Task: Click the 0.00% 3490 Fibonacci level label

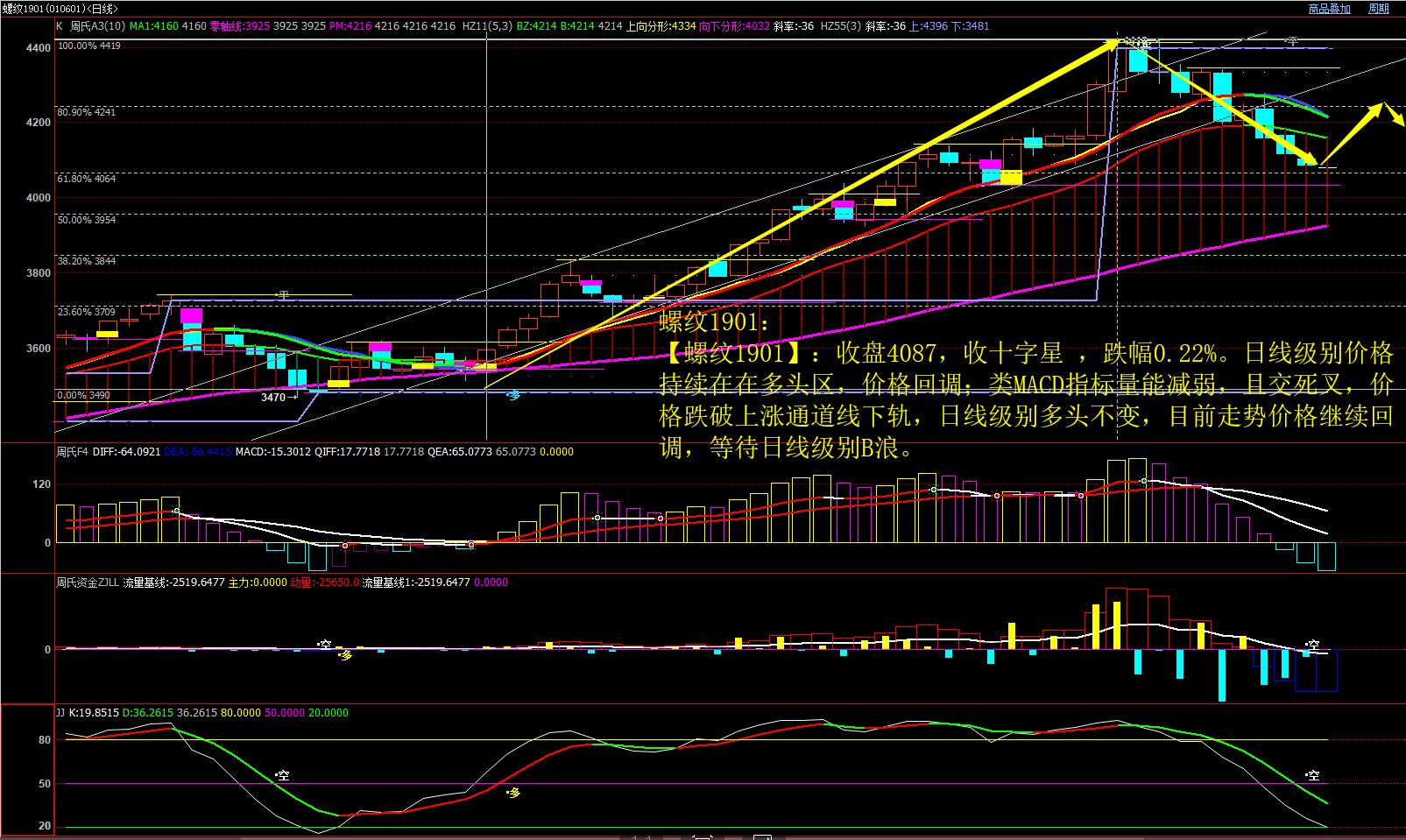Action: click(x=84, y=396)
